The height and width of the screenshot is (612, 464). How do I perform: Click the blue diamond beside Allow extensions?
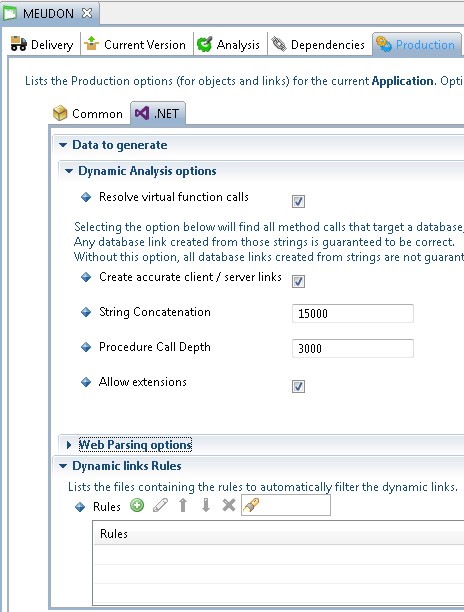[x=86, y=382]
